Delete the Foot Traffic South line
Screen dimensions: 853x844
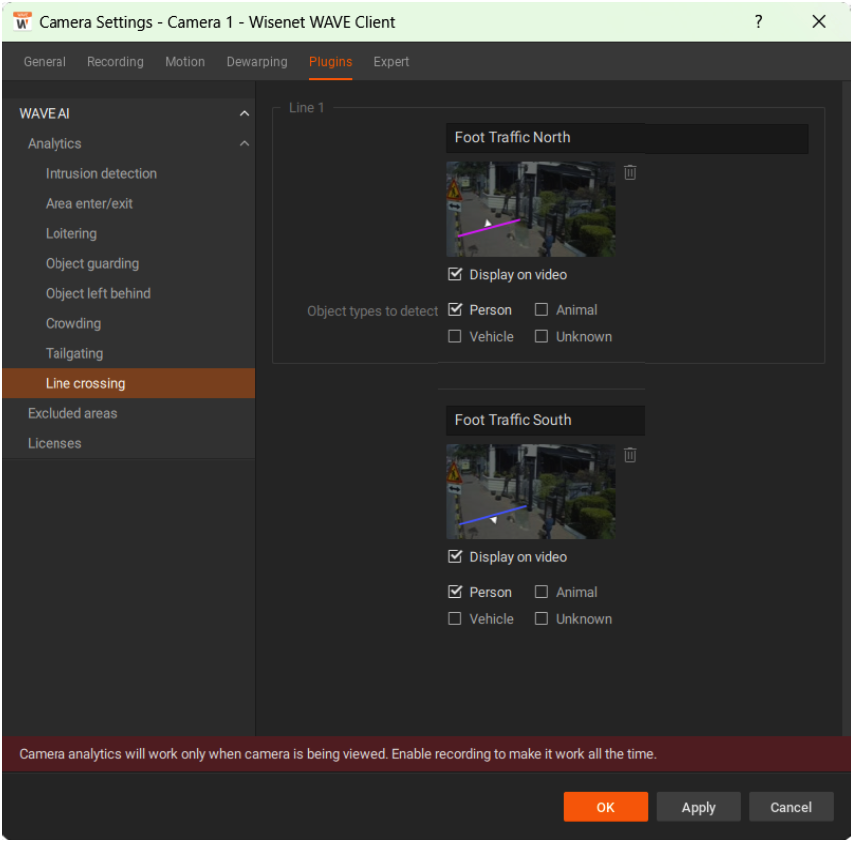[630, 455]
